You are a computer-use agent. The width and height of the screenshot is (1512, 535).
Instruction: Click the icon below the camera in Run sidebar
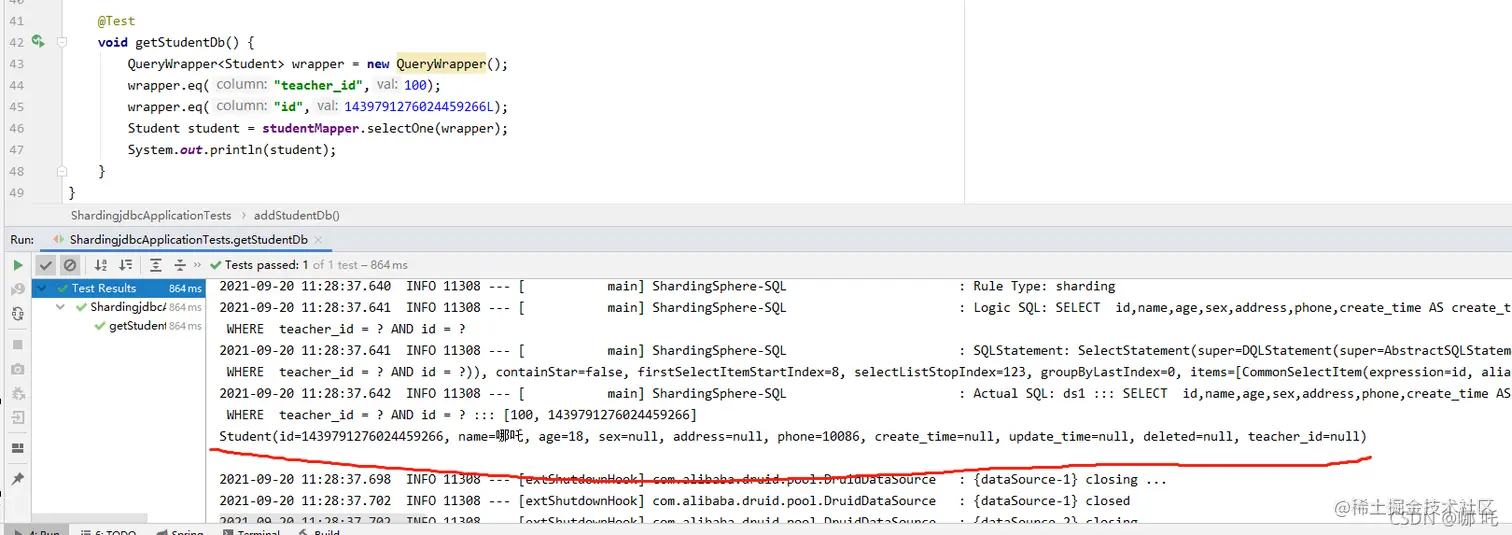(x=17, y=393)
